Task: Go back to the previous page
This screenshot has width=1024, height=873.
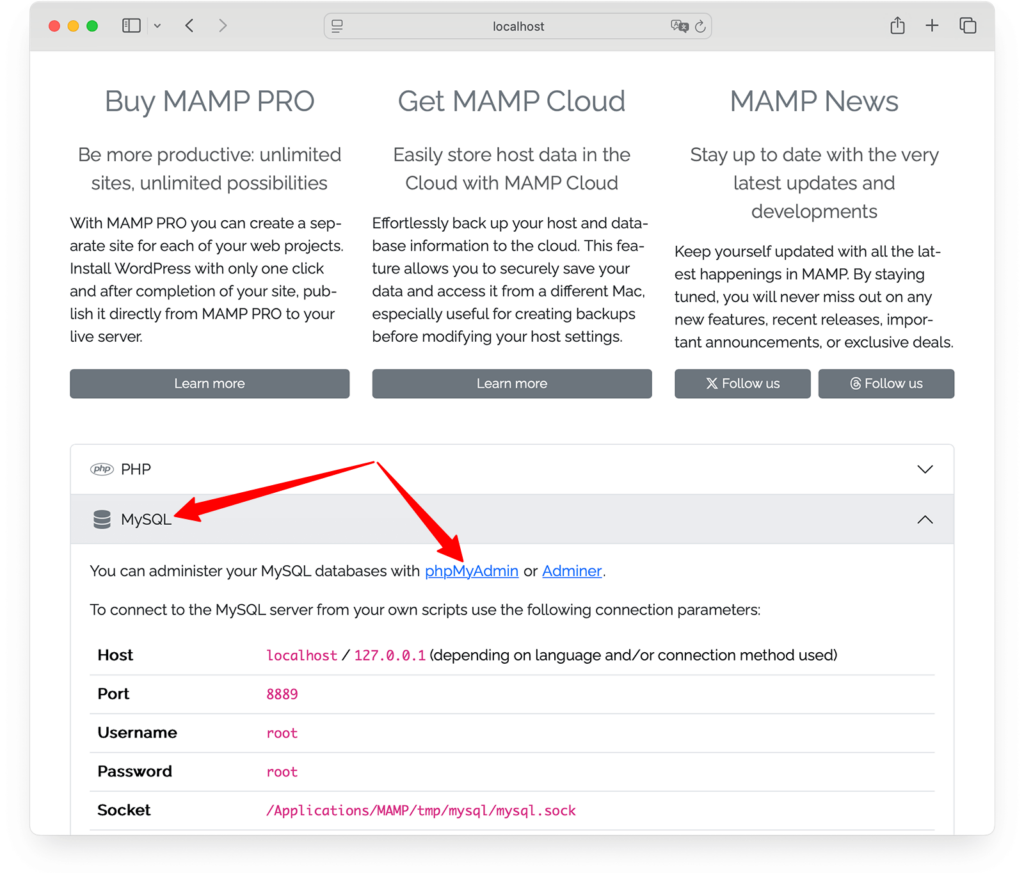Action: (189, 25)
